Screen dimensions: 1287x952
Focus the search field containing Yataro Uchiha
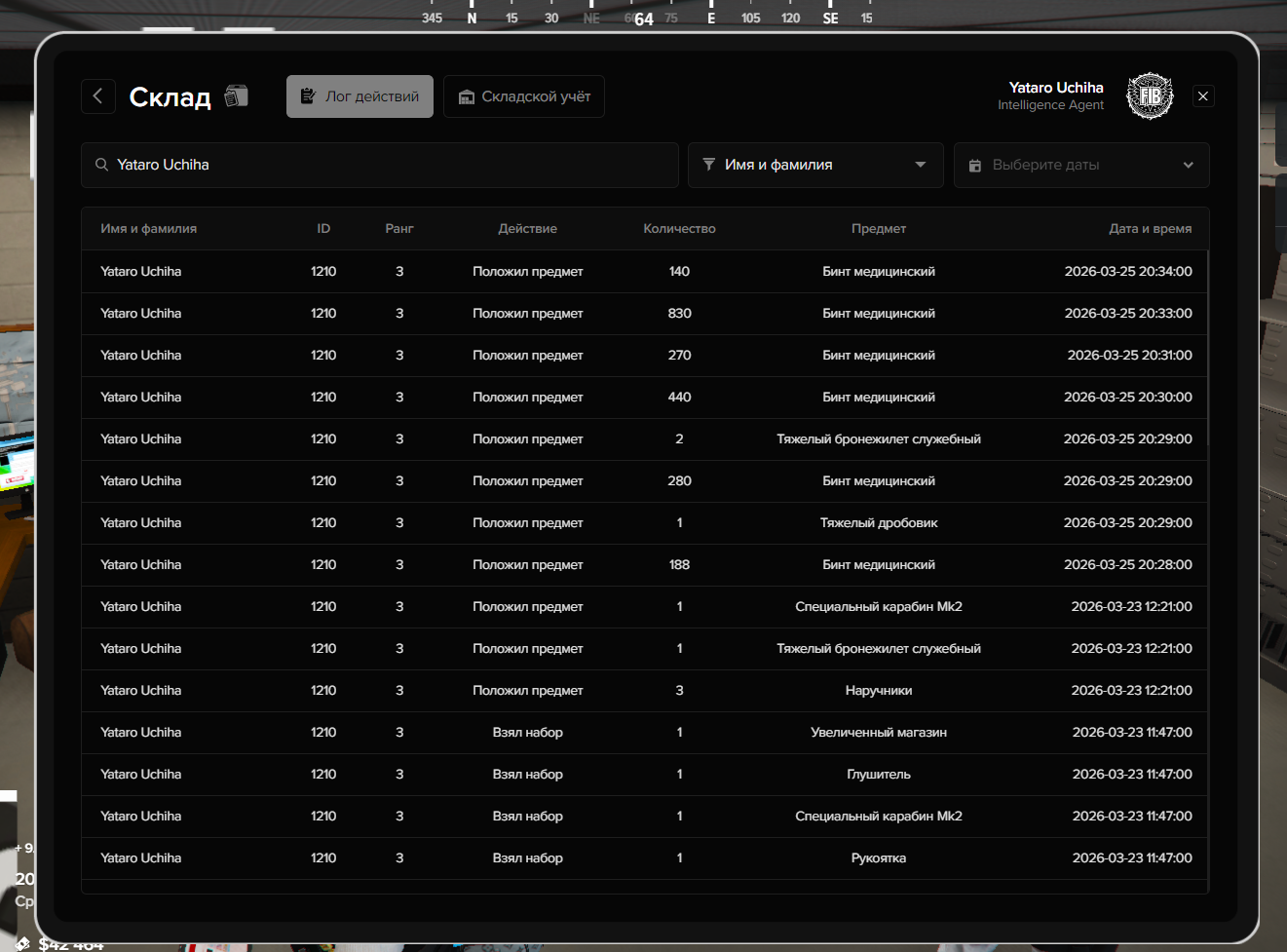[x=390, y=165]
